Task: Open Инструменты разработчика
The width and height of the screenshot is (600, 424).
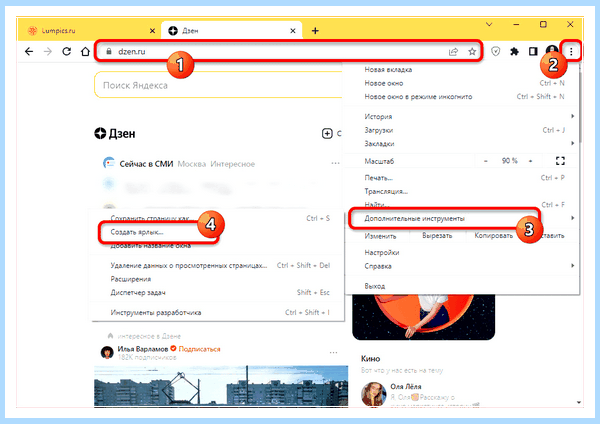Action: tap(217, 312)
